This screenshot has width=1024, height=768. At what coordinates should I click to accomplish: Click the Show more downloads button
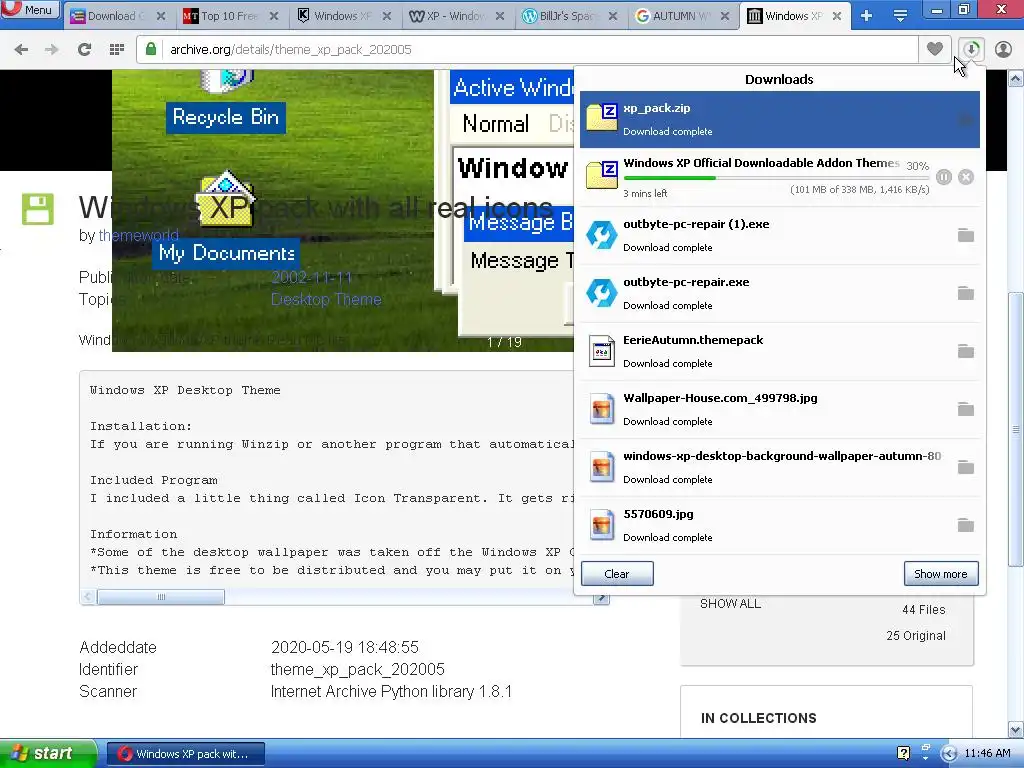click(941, 574)
